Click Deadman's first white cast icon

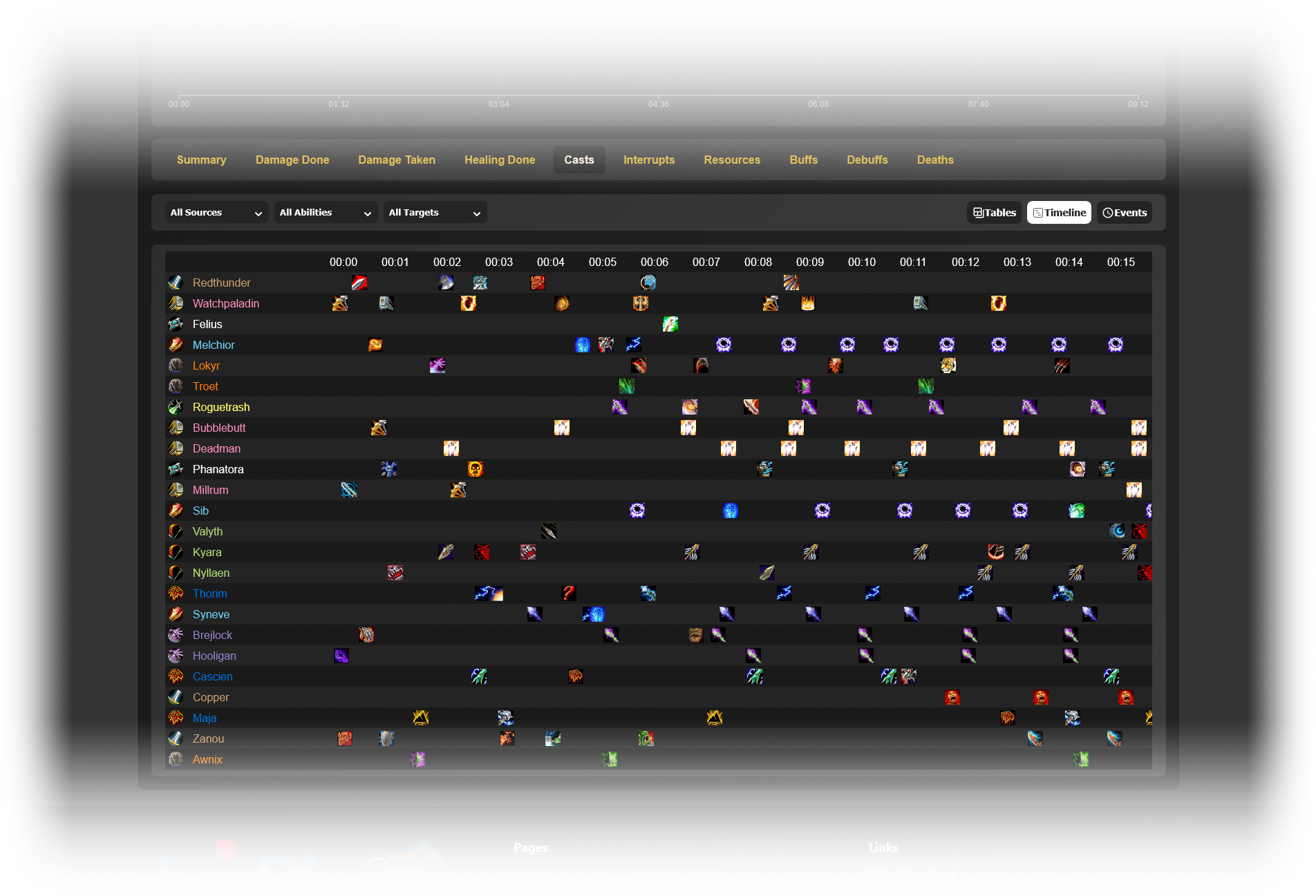451,448
